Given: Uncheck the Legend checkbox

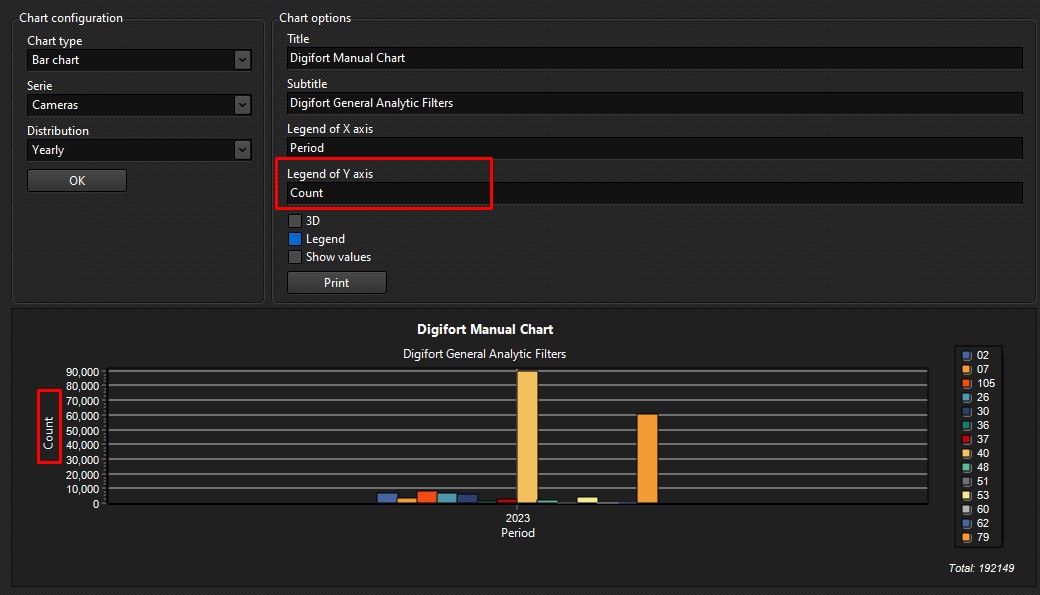Looking at the screenshot, I should pyautogui.click(x=295, y=239).
